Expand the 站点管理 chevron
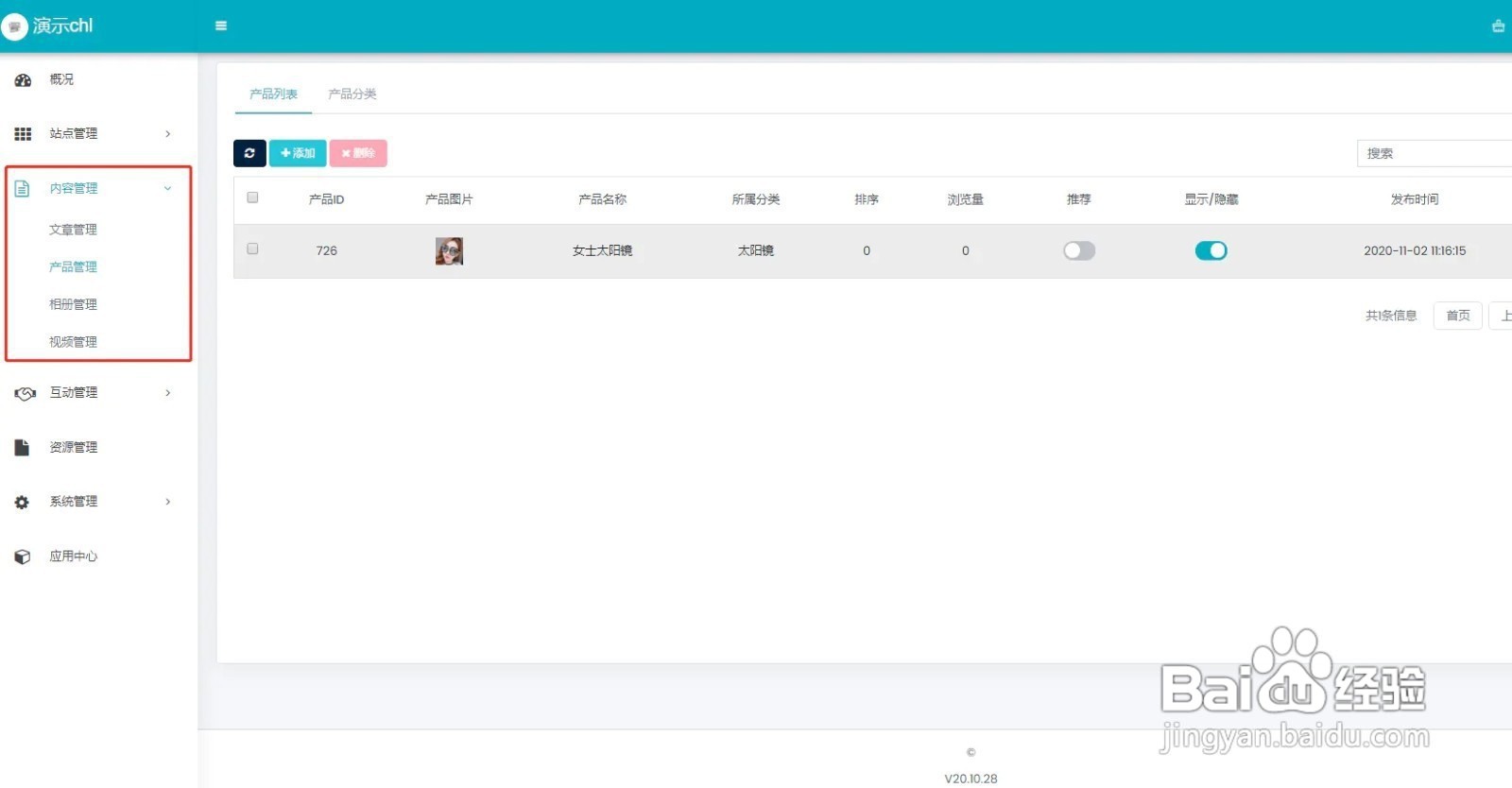 click(x=168, y=134)
